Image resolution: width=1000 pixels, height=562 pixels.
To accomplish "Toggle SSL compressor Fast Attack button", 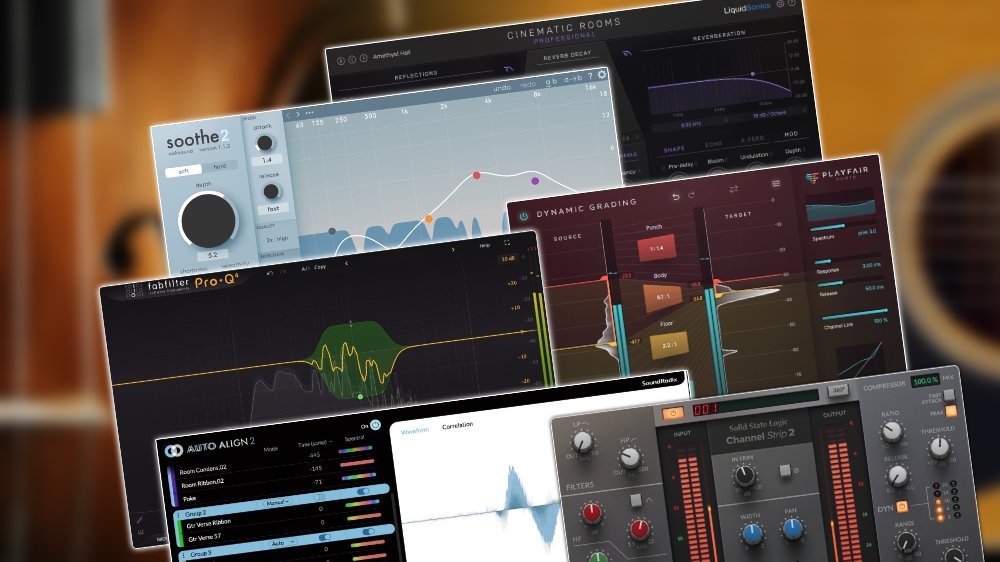I will [x=949, y=394].
